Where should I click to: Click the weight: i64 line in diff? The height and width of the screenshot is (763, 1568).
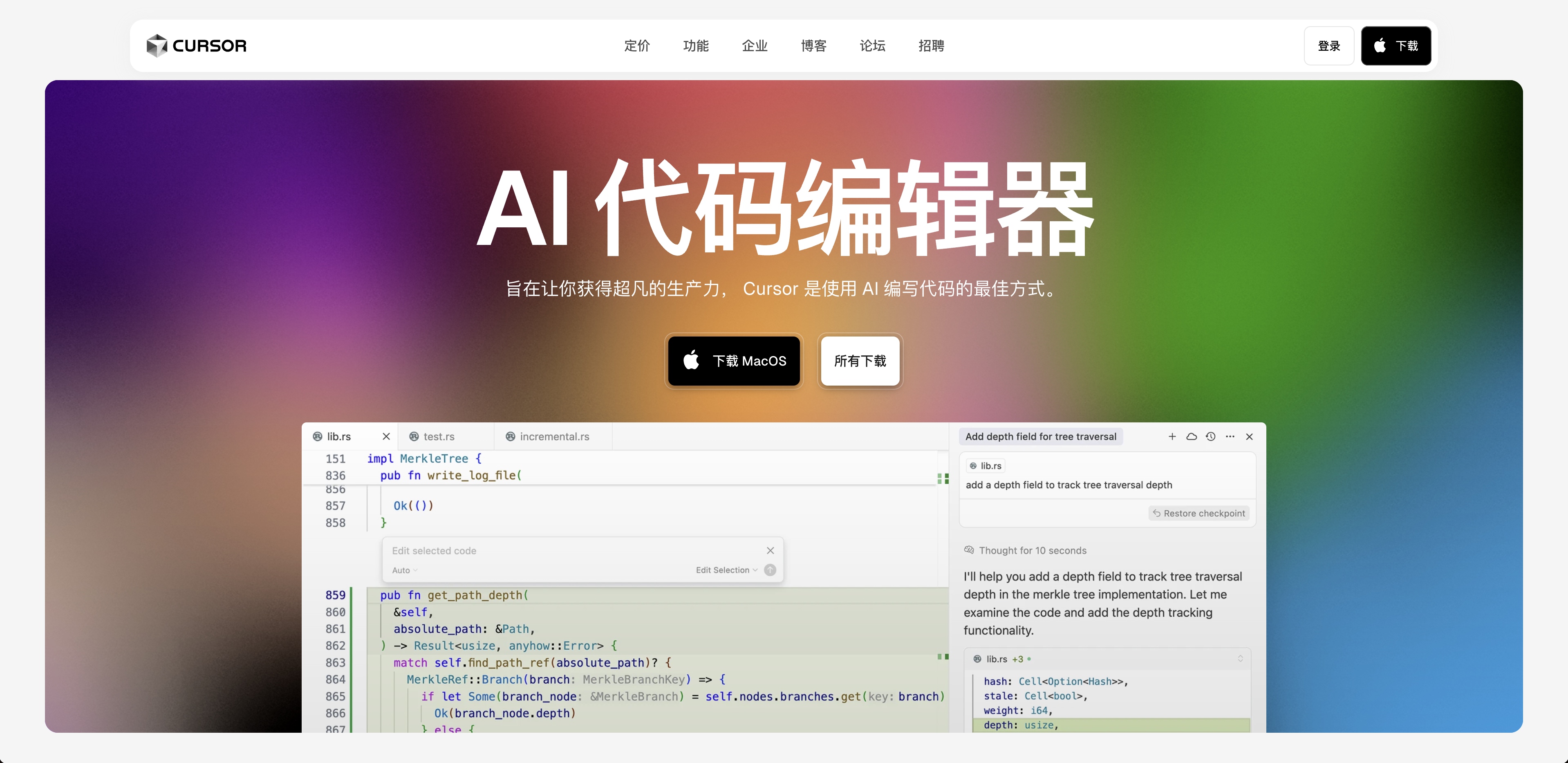click(1018, 711)
